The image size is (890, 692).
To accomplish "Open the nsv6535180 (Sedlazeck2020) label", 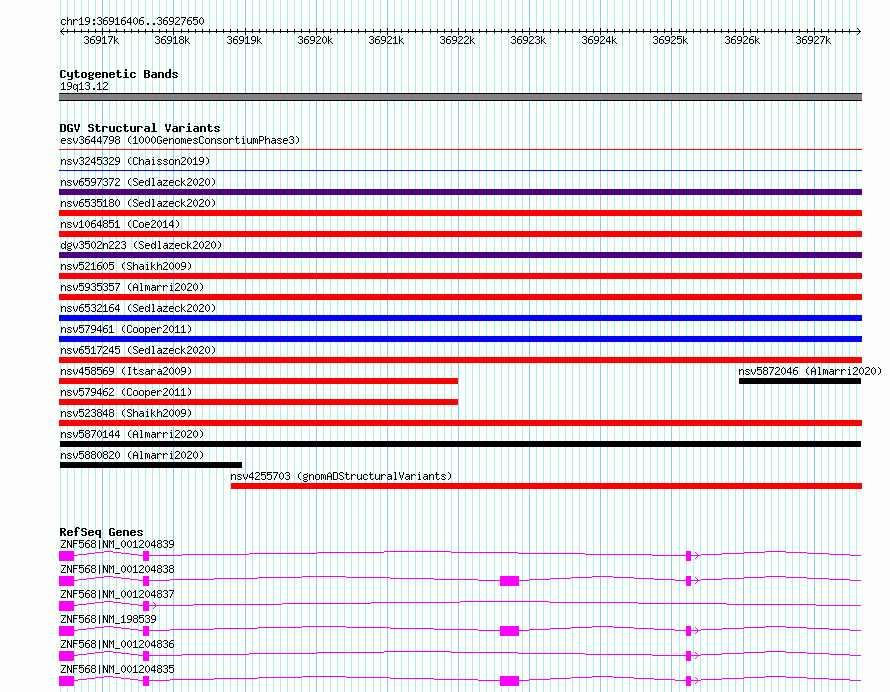I will pyautogui.click(x=138, y=203).
